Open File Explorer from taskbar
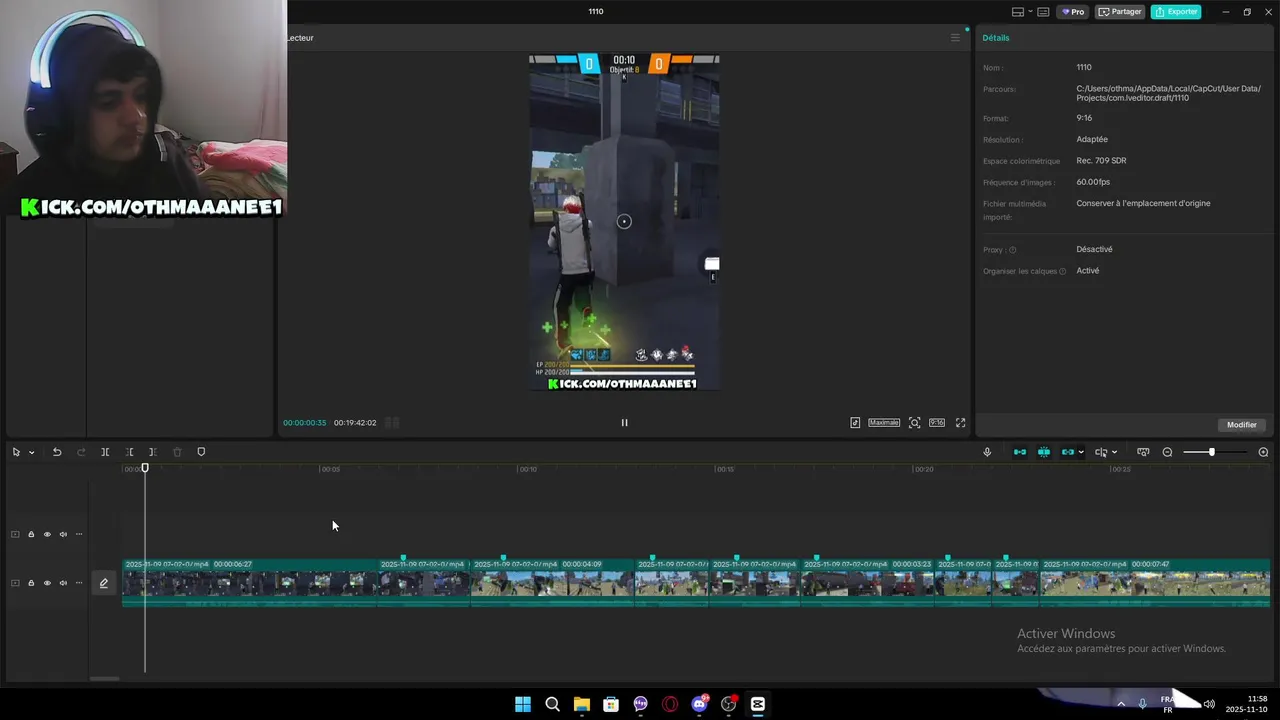The width and height of the screenshot is (1280, 720). [x=581, y=704]
